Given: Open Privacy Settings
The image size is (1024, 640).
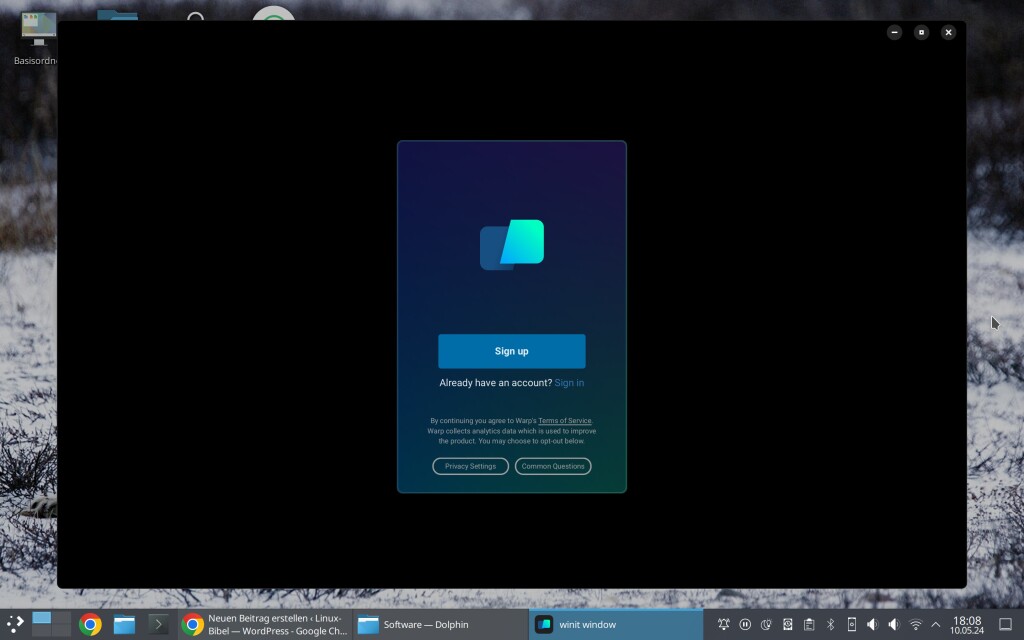Looking at the screenshot, I should [x=470, y=466].
